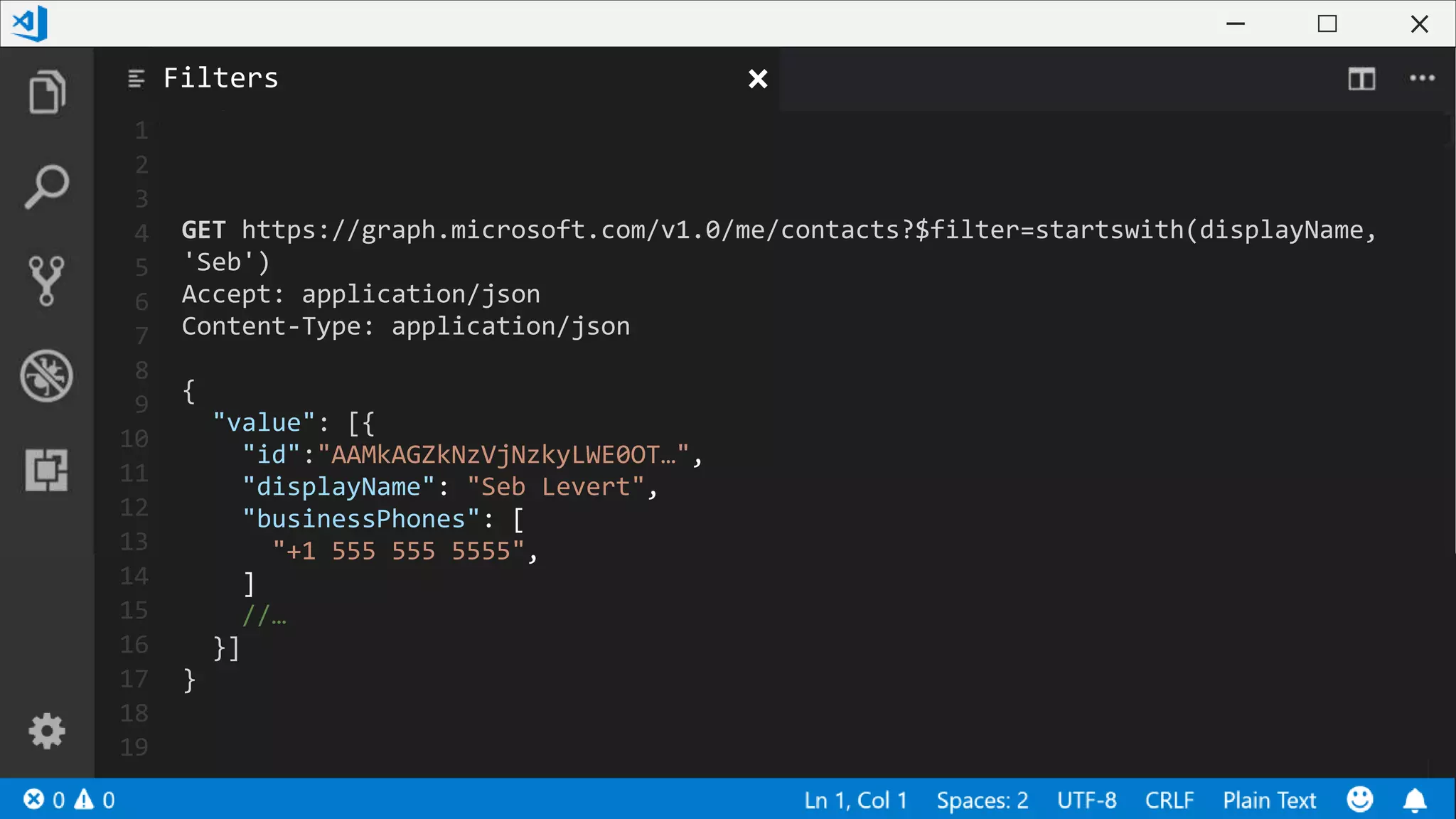Screen dimensions: 1456x819
Task: Close the Filters editor tab
Action: coord(758,78)
